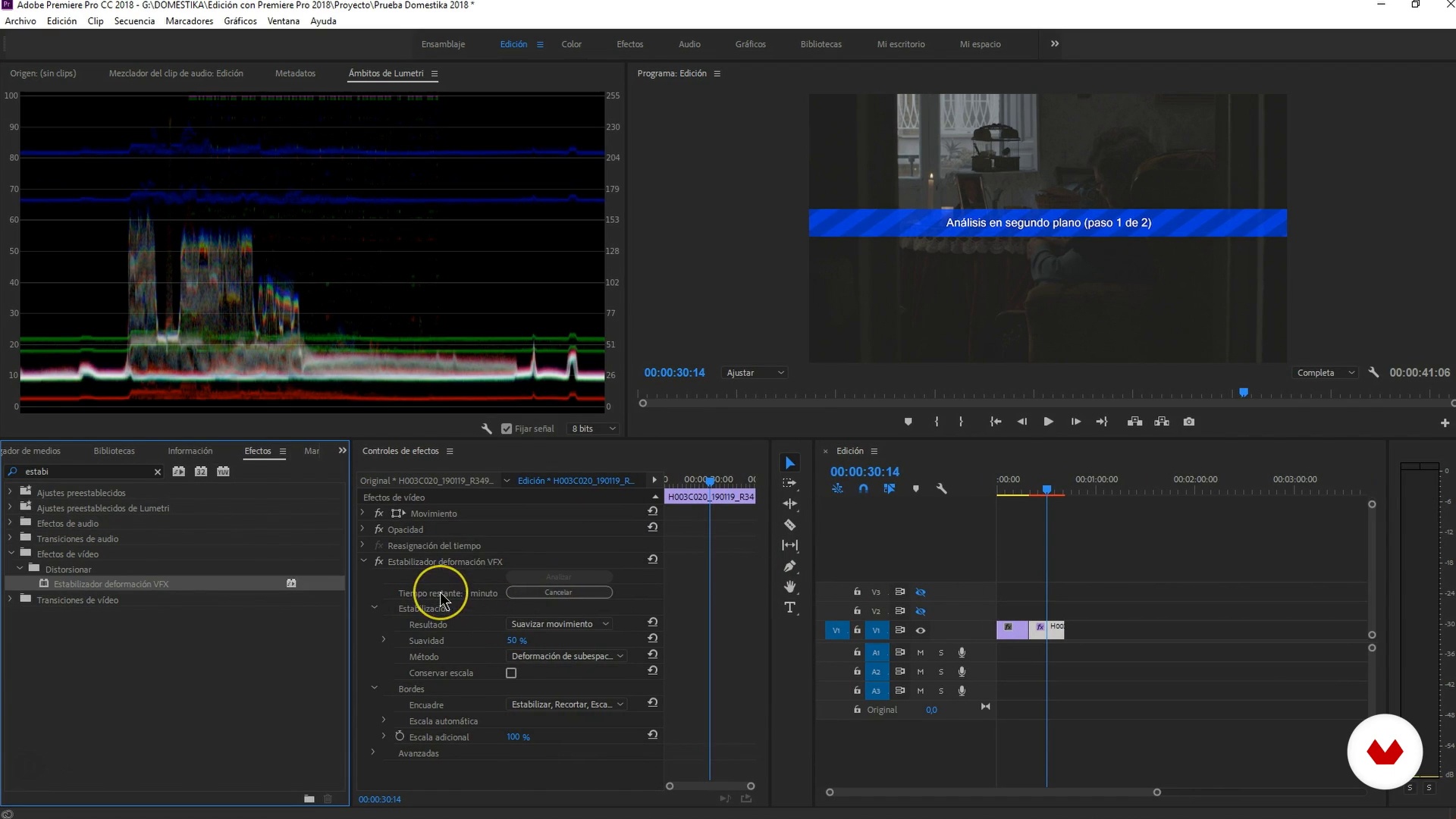Open 8 bits dropdown in scopes
This screenshot has height=819, width=1456.
pos(594,428)
